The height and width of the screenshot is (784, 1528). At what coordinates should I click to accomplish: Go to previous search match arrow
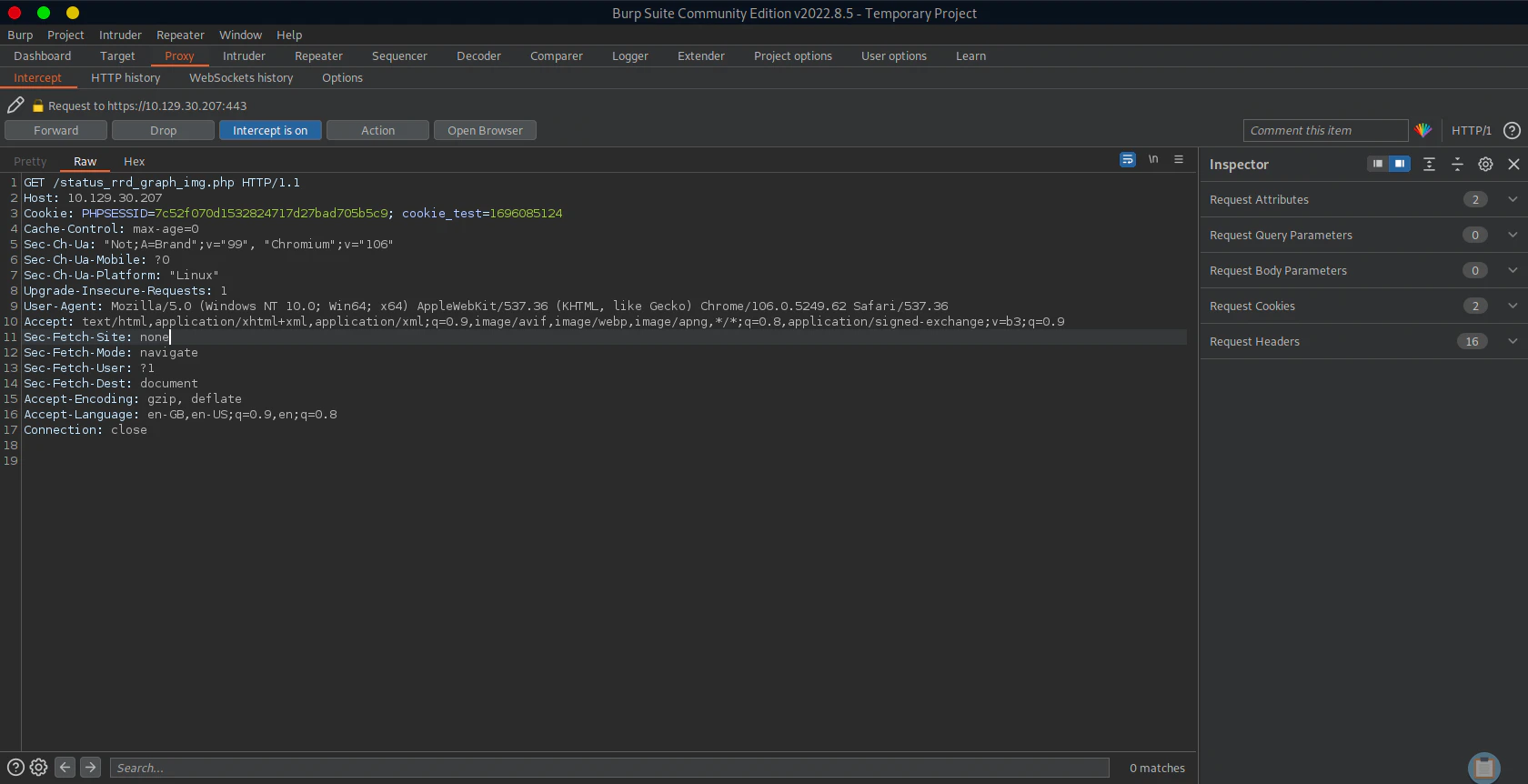(65, 767)
